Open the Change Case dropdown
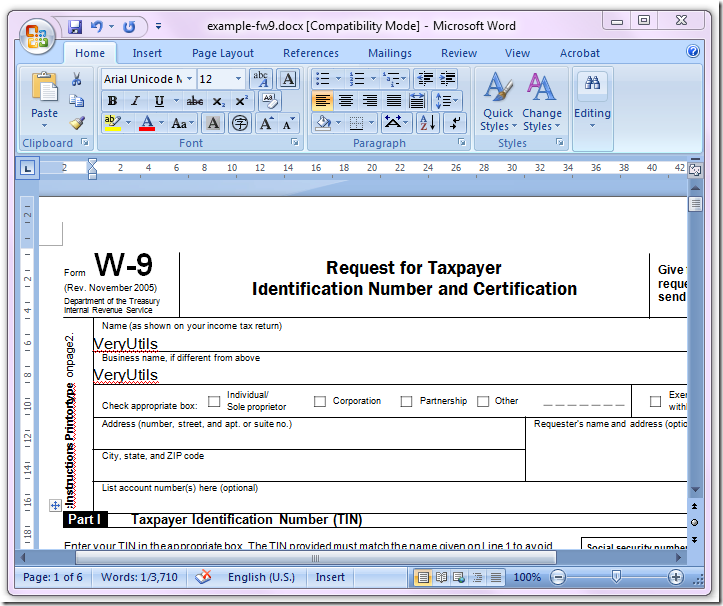723x606 pixels. click(183, 123)
